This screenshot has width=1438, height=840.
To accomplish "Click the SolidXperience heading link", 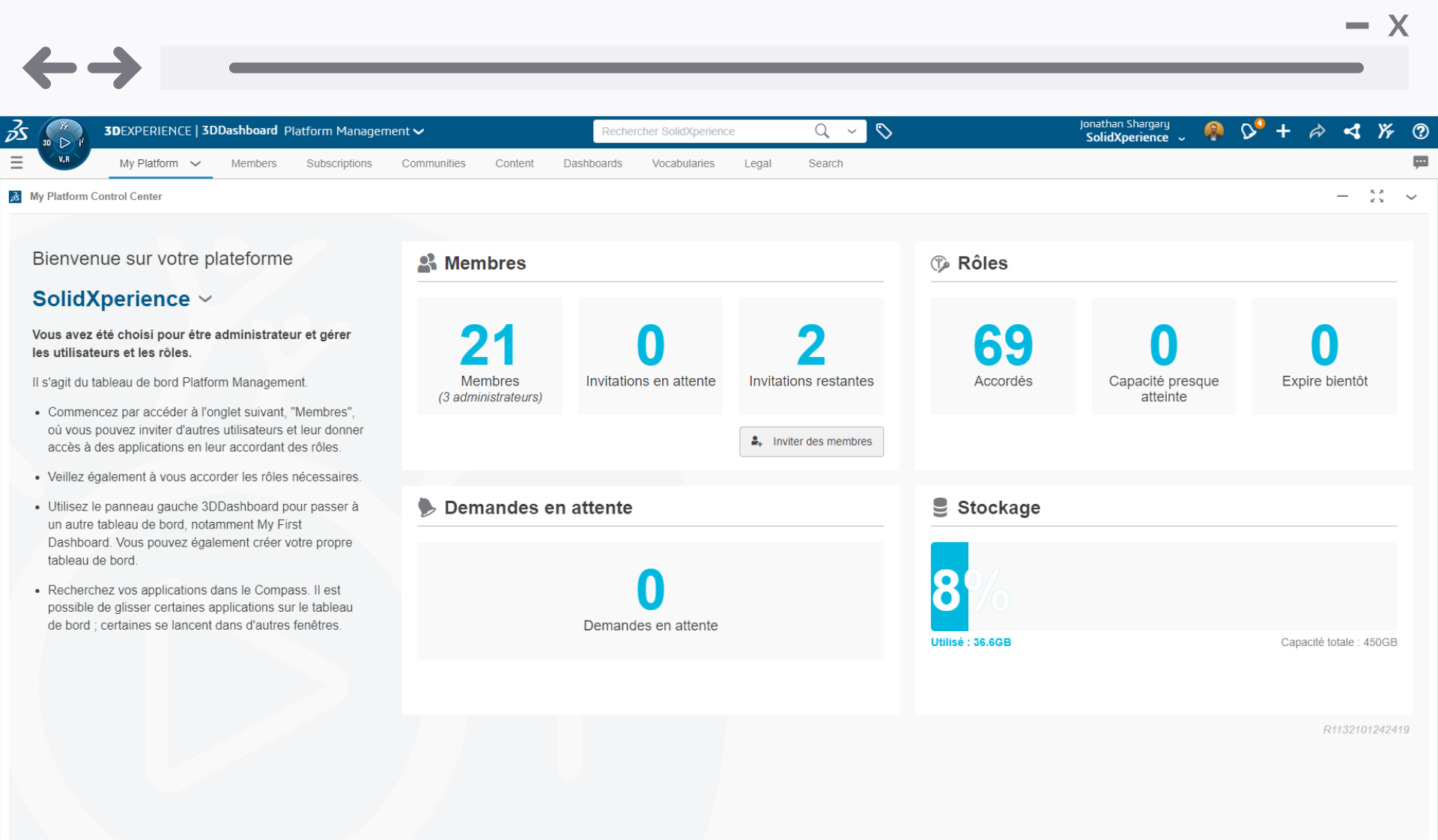I will tap(111, 299).
